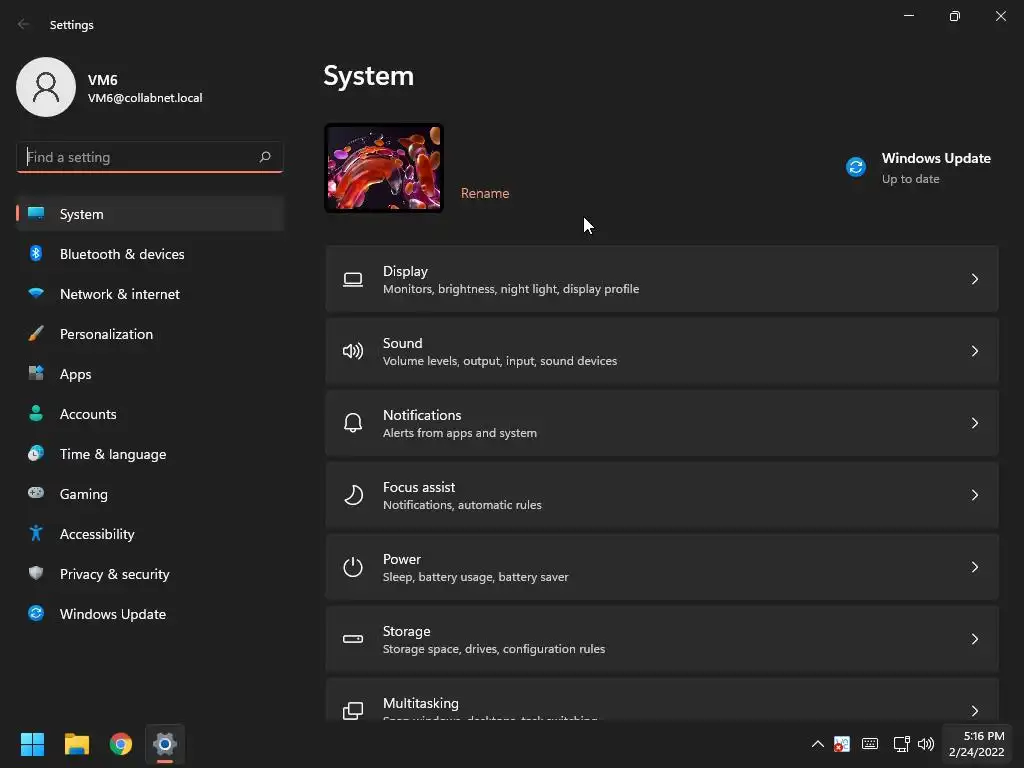The image size is (1024, 768).
Task: Expand the Display settings chevron
Action: pos(974,280)
